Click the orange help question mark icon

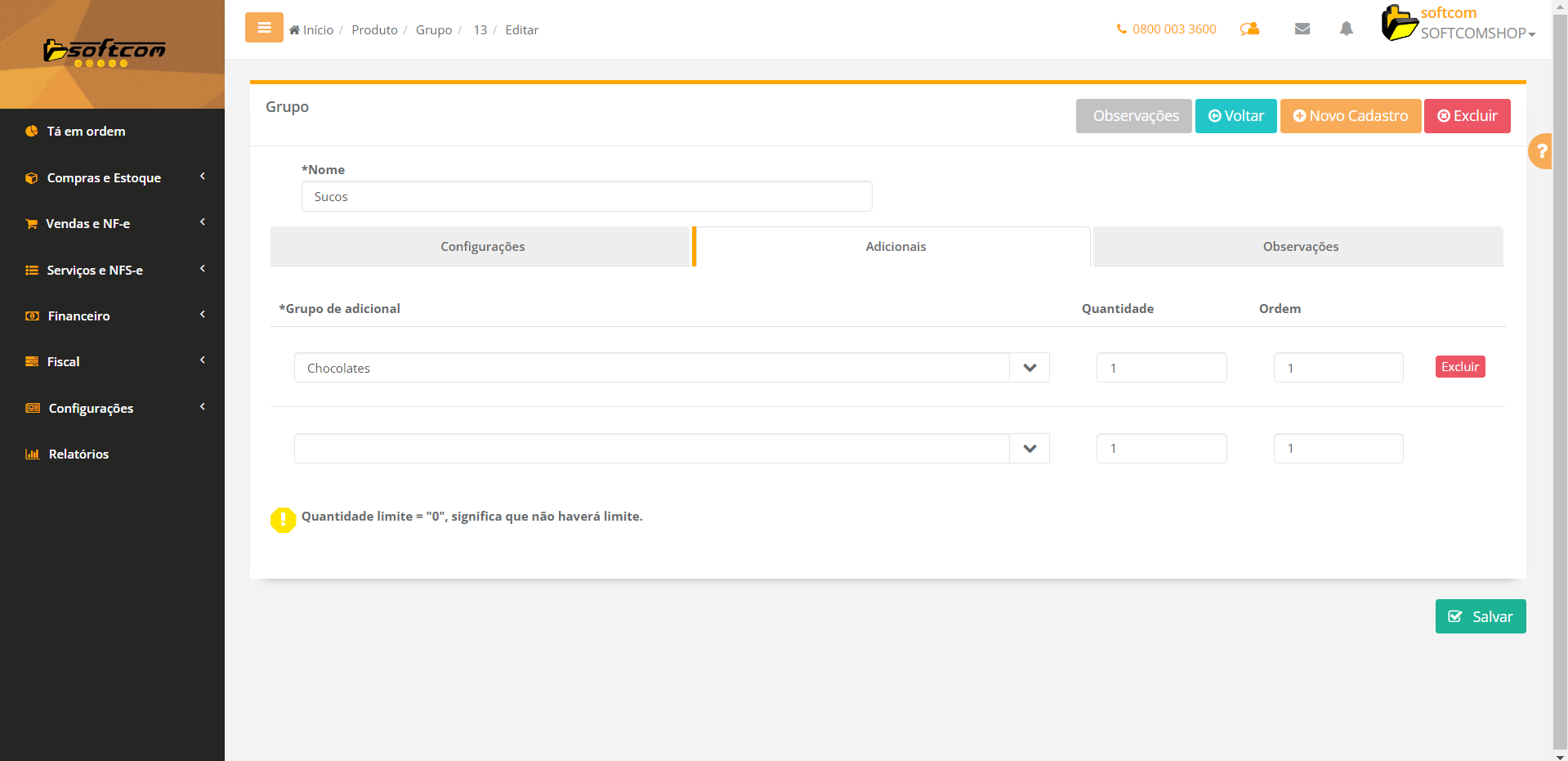coord(1541,151)
